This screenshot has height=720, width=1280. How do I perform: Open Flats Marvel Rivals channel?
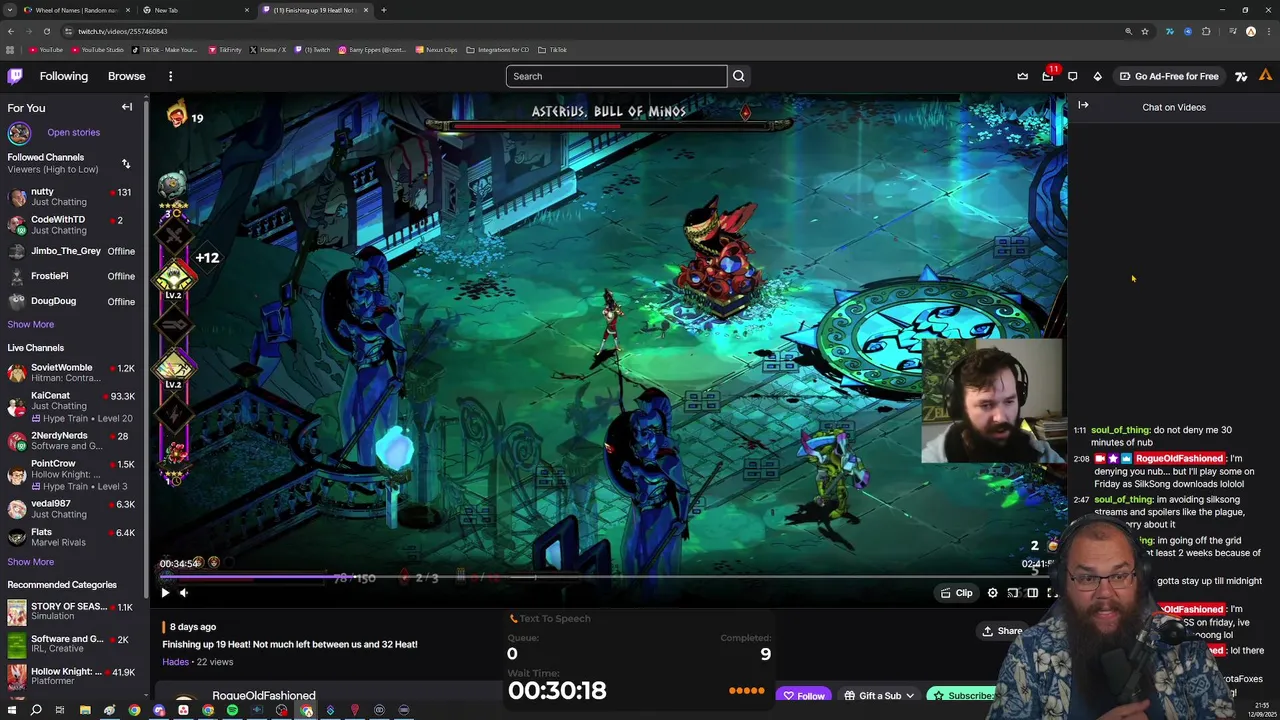[70, 537]
